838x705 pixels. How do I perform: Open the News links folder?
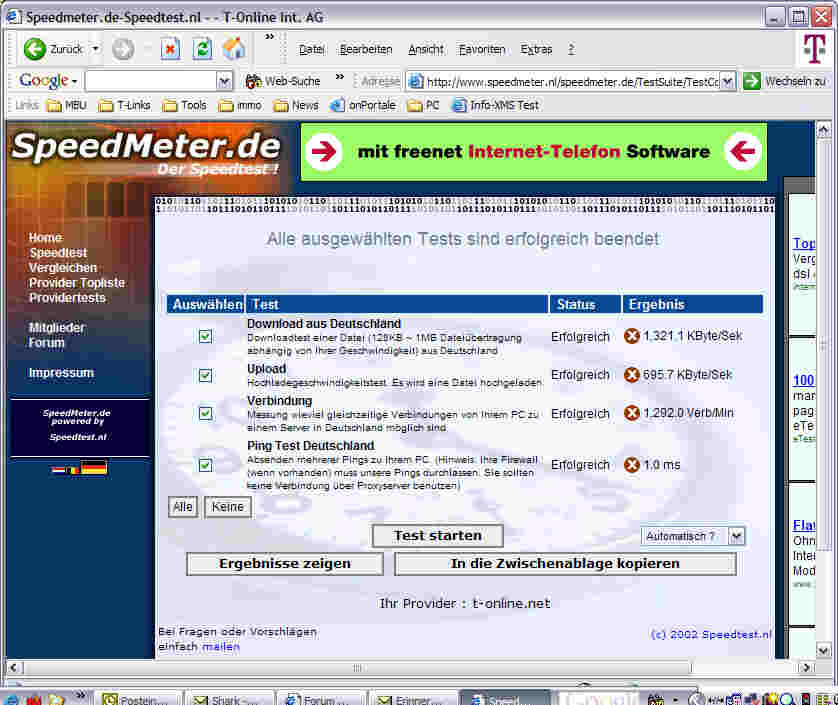(x=296, y=105)
